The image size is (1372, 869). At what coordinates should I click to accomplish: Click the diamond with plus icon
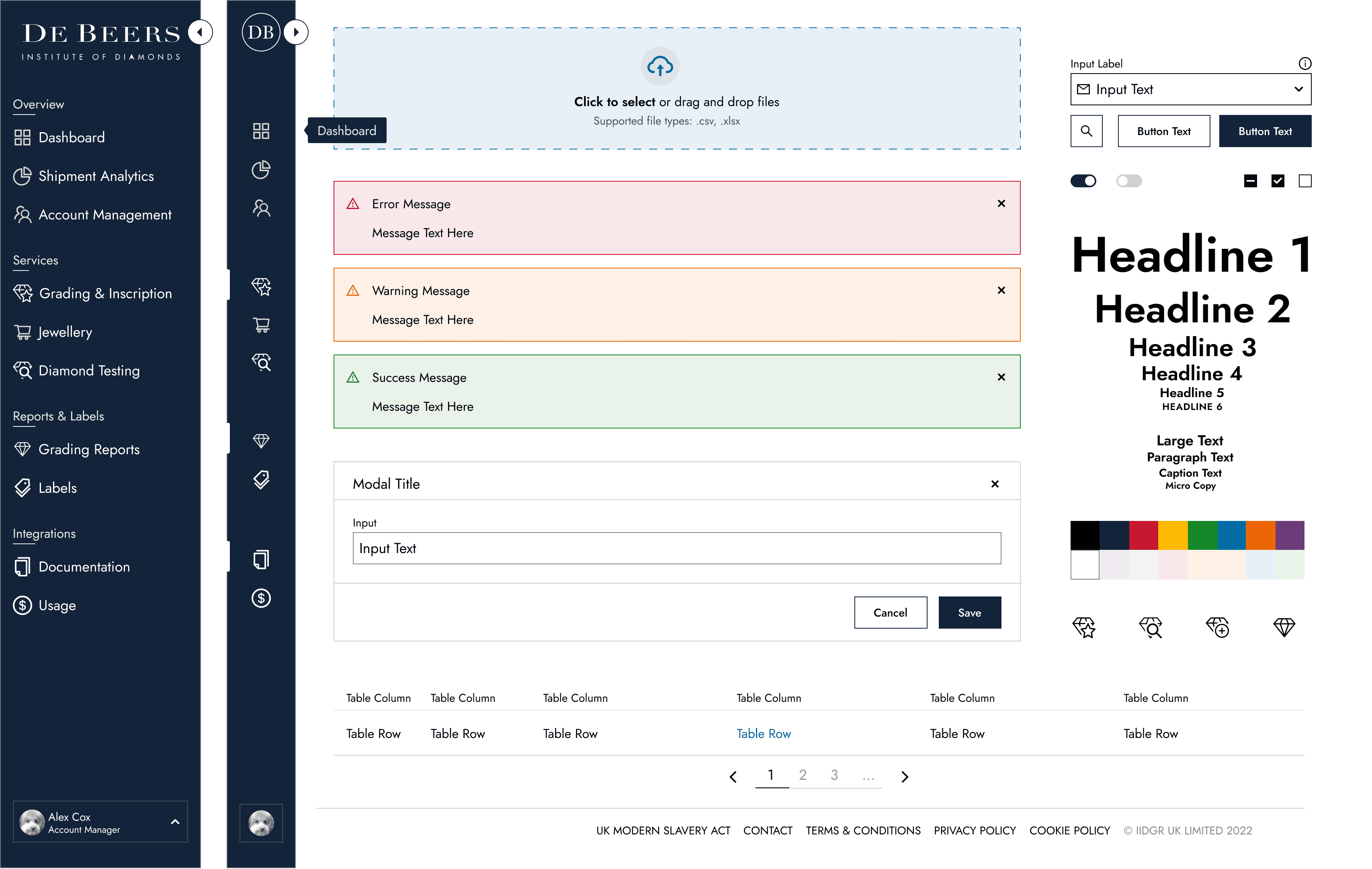(1217, 627)
